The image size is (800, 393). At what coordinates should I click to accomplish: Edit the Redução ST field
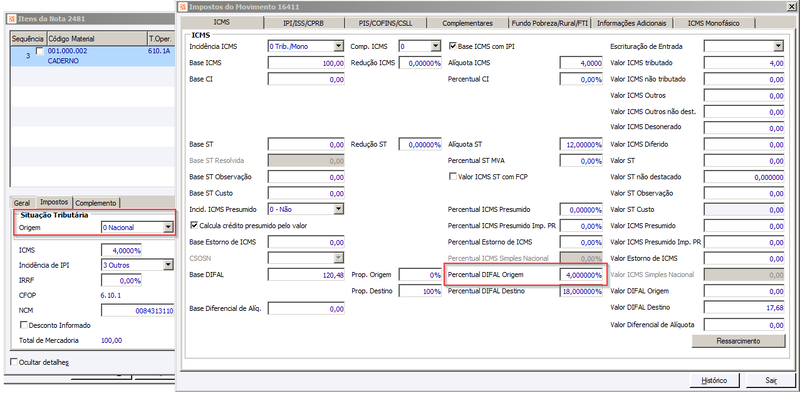[420, 144]
